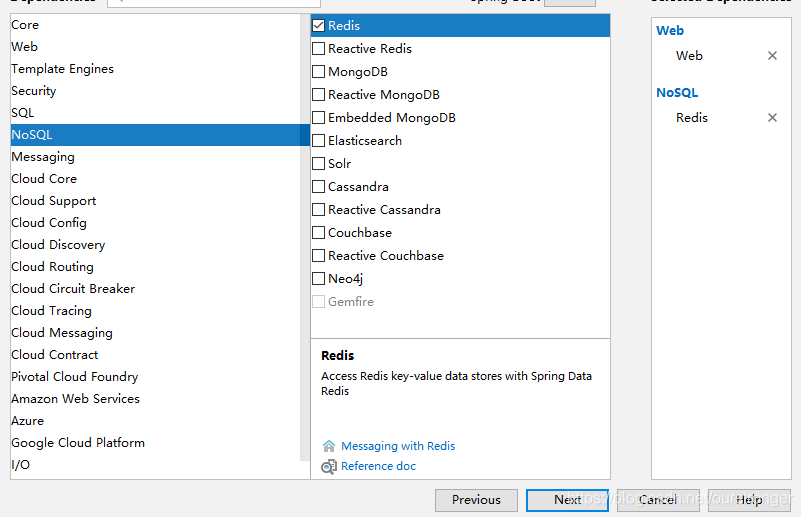Click the Web heading in selected dependencies
Screen dimensions: 804x517
point(670,31)
